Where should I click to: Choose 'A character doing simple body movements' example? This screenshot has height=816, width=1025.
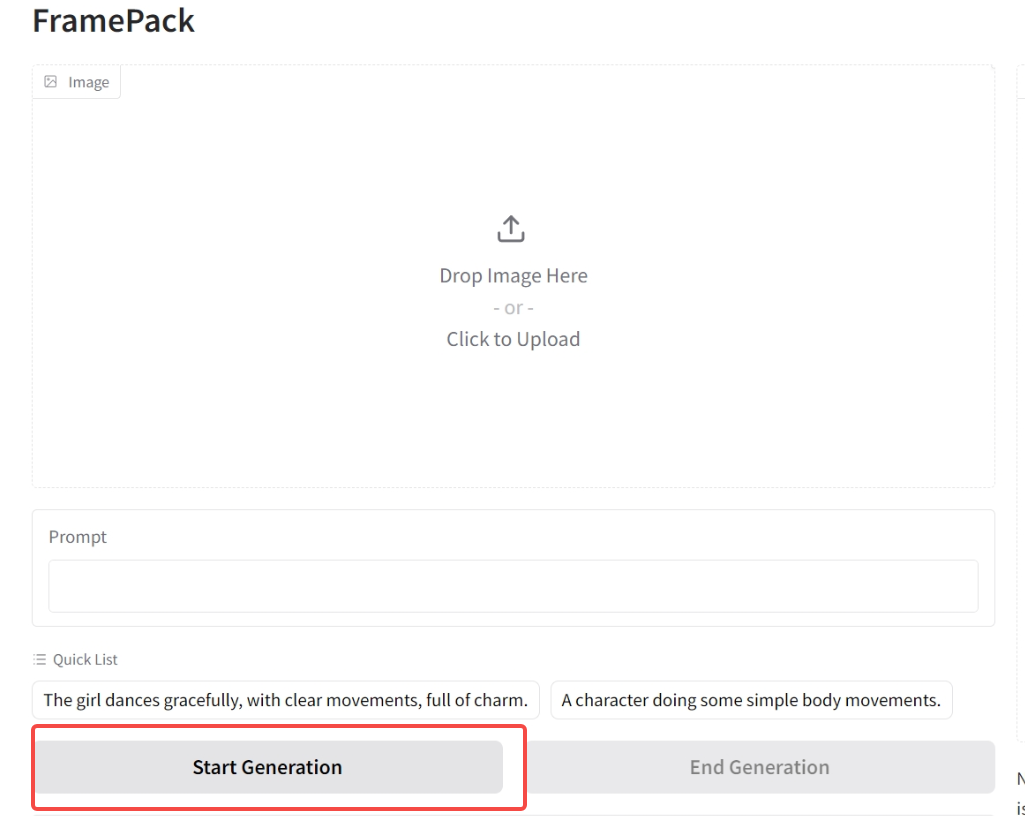click(x=751, y=700)
